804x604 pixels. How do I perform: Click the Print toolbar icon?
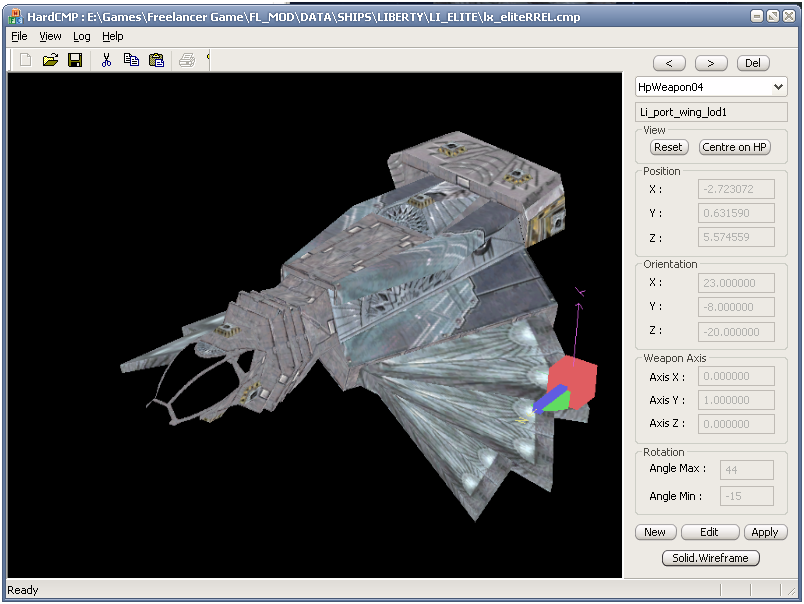point(187,60)
